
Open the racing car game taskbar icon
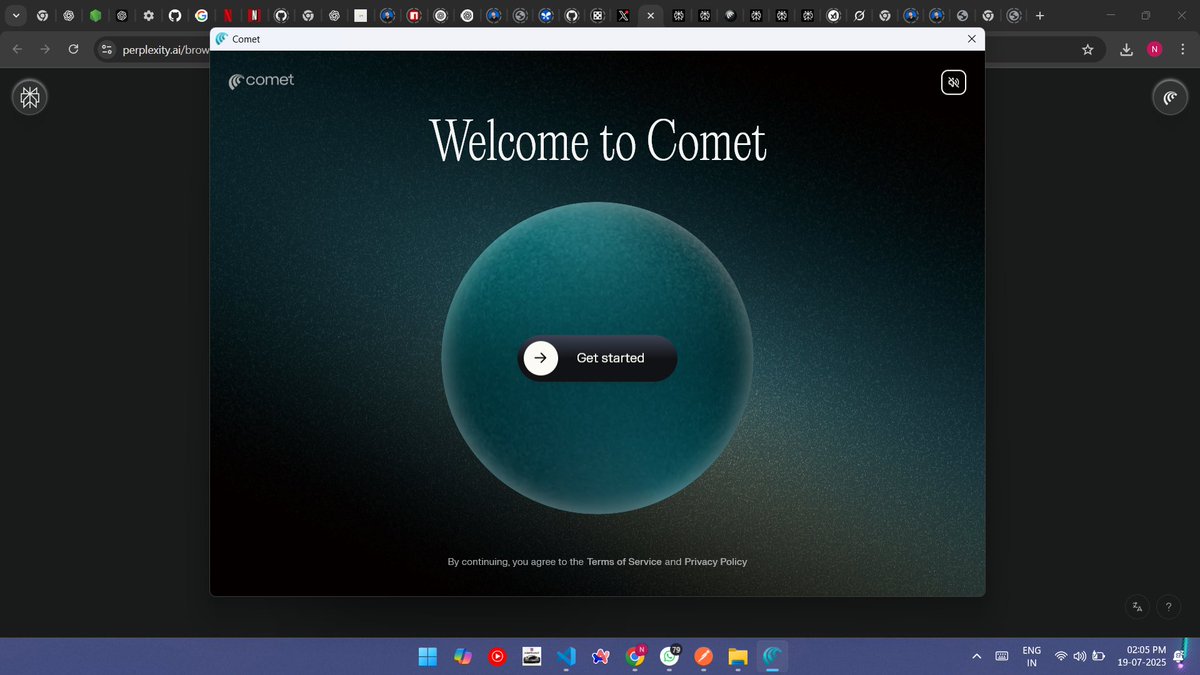(532, 657)
